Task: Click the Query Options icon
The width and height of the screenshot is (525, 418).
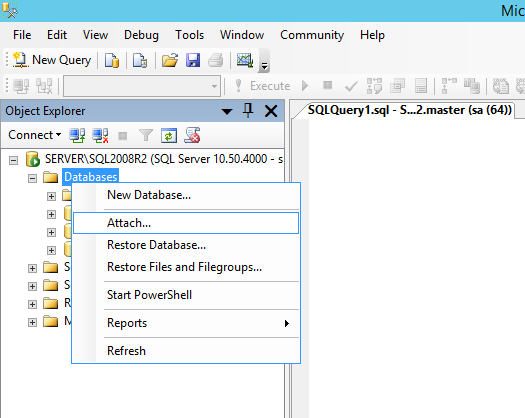Action: (397, 86)
